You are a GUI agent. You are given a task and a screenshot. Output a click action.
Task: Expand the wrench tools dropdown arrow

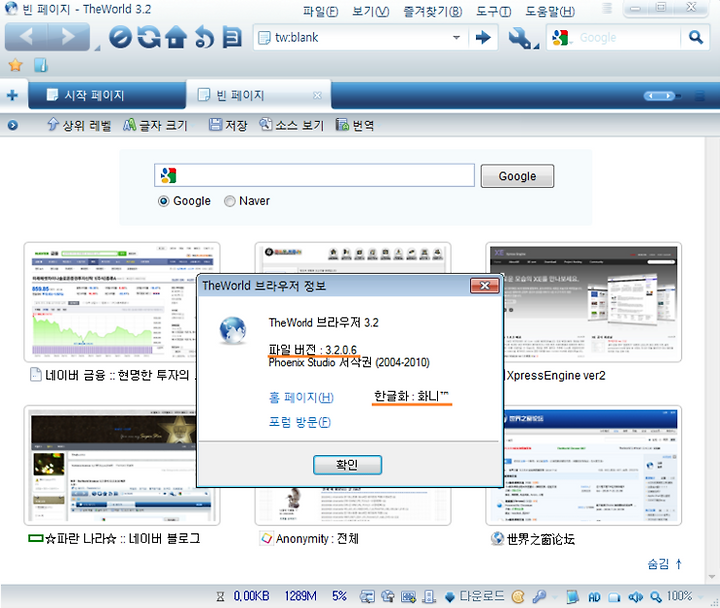tap(536, 46)
